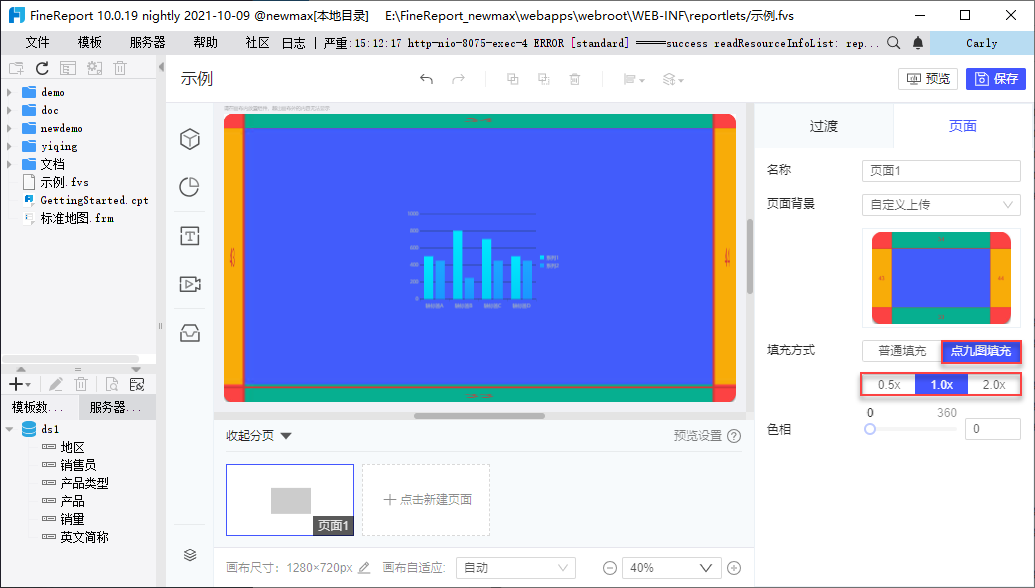This screenshot has height=588, width=1035.
Task: Click the 点击新建页面 placeholder
Action: coord(426,500)
